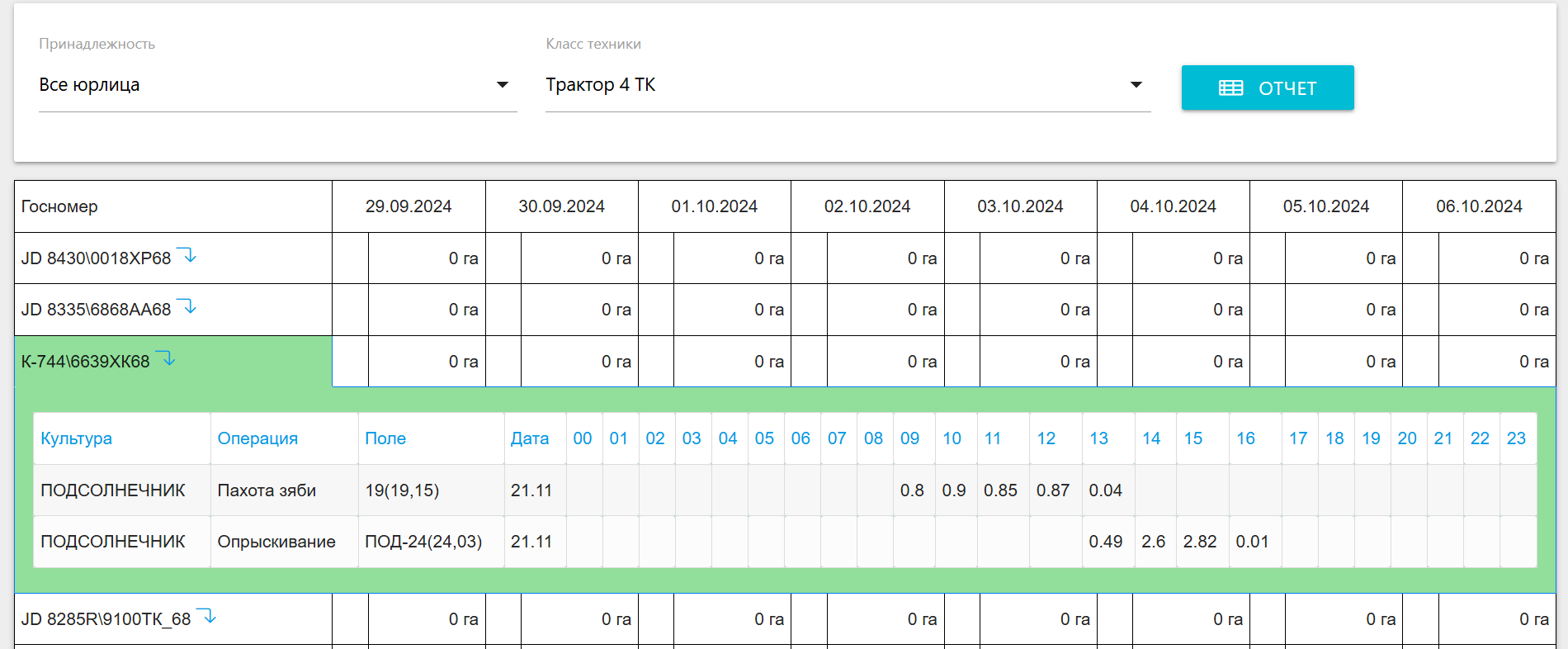The height and width of the screenshot is (649, 1568).
Task: Select the 29.09.2024 date column header
Action: point(409,206)
